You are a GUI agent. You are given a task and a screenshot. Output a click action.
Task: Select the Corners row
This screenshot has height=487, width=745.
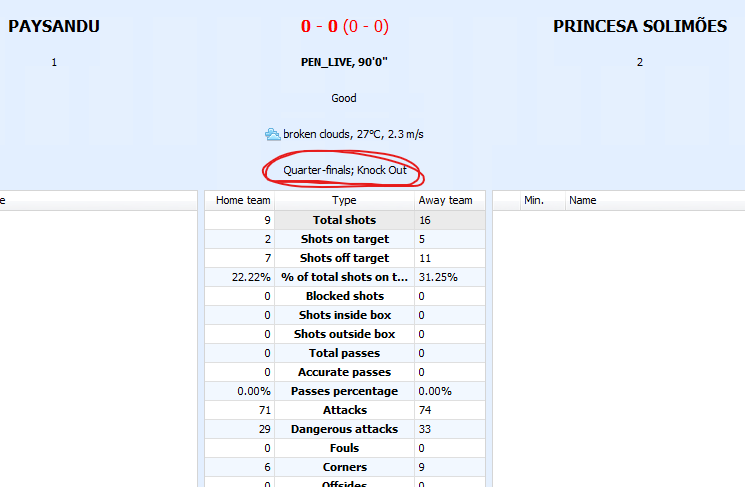pos(345,467)
